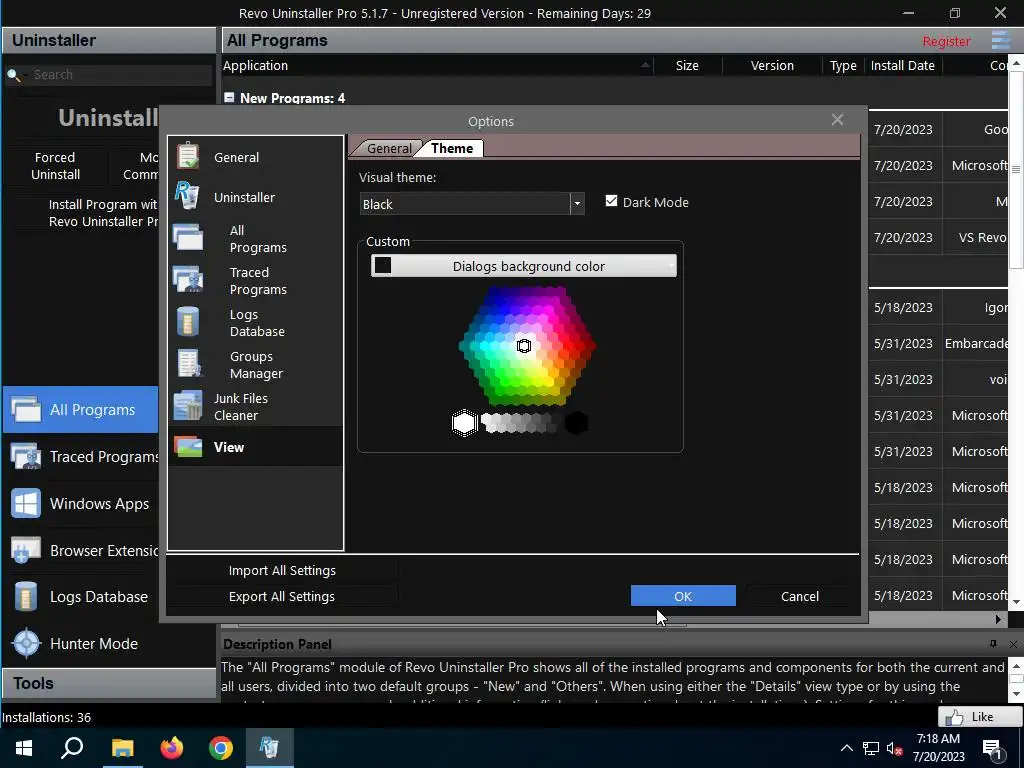The width and height of the screenshot is (1024, 768).
Task: Show hidden system tray icons
Action: pos(846,748)
